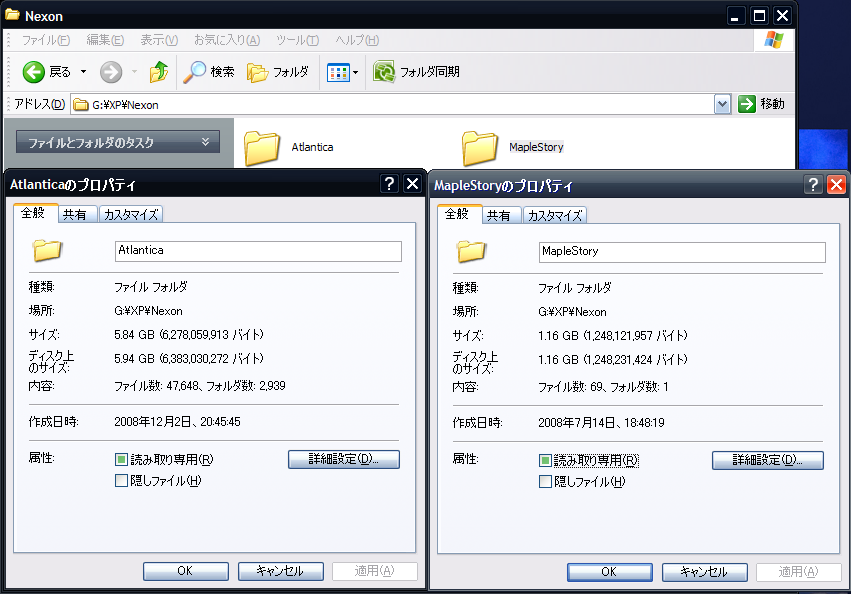Click the MapleStory folder name label

pos(536,147)
